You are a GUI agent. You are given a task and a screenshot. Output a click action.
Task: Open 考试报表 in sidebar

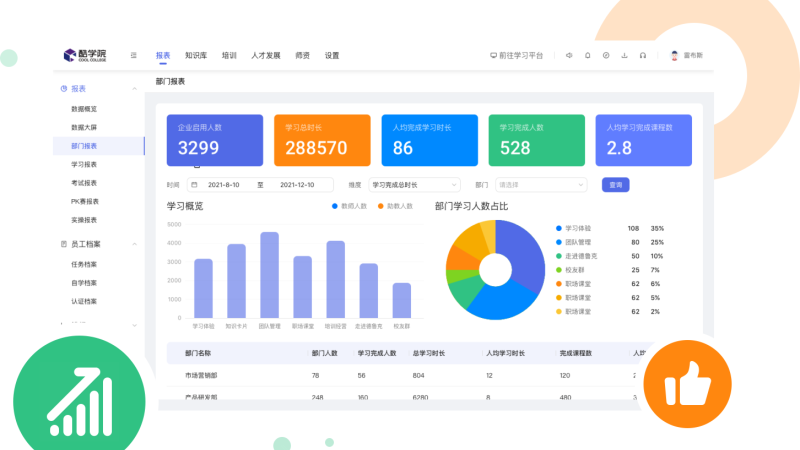84,183
